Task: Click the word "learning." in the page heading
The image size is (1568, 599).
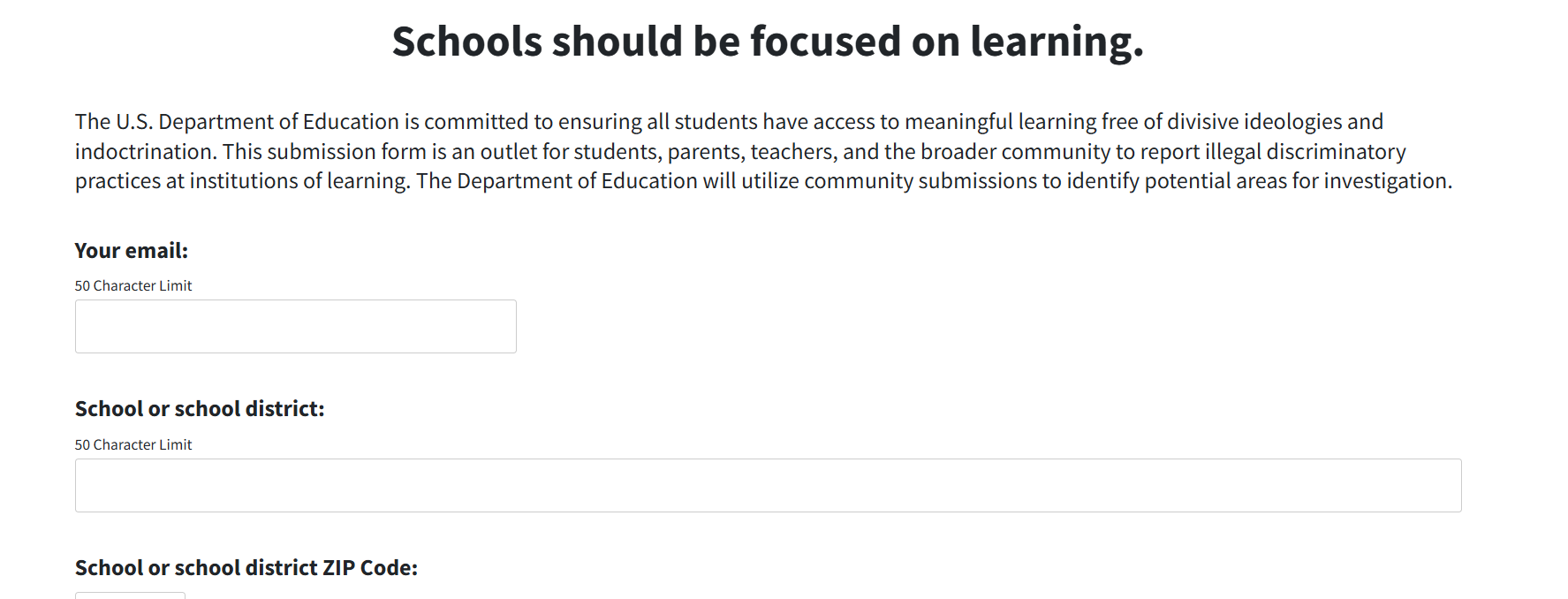Action: pyautogui.click(x=1057, y=42)
